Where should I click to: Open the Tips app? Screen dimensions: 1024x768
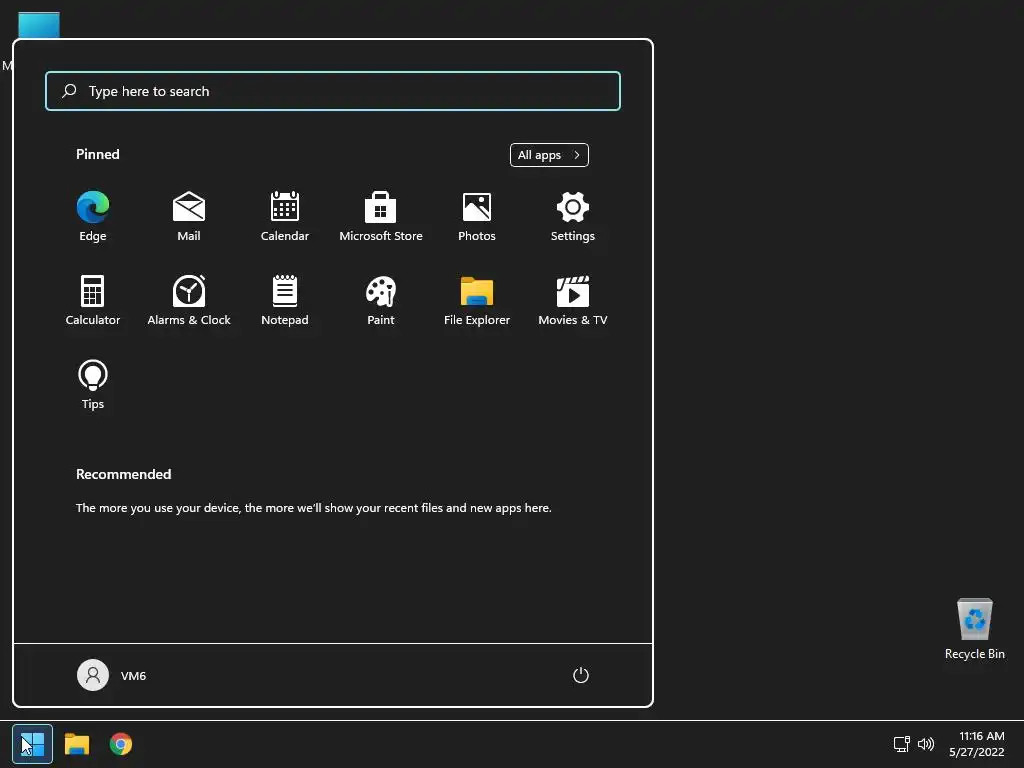point(93,385)
